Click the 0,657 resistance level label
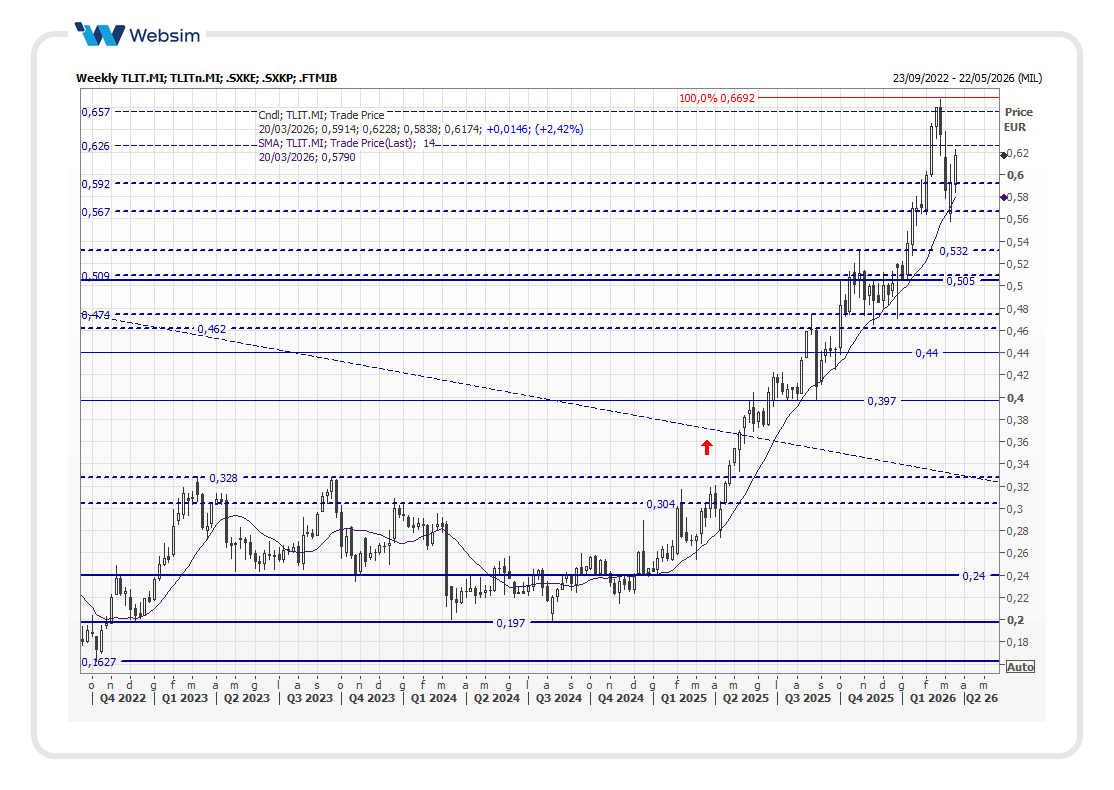1114x790 pixels. coord(95,112)
